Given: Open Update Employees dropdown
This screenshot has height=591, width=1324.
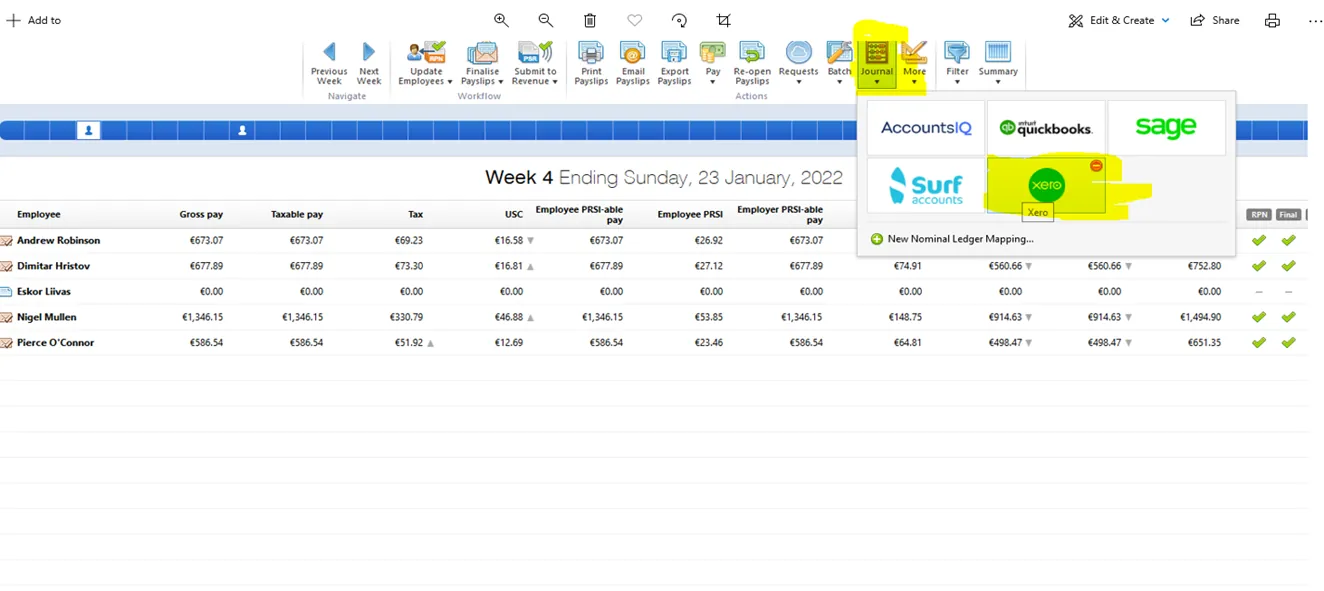Looking at the screenshot, I should tap(426, 63).
